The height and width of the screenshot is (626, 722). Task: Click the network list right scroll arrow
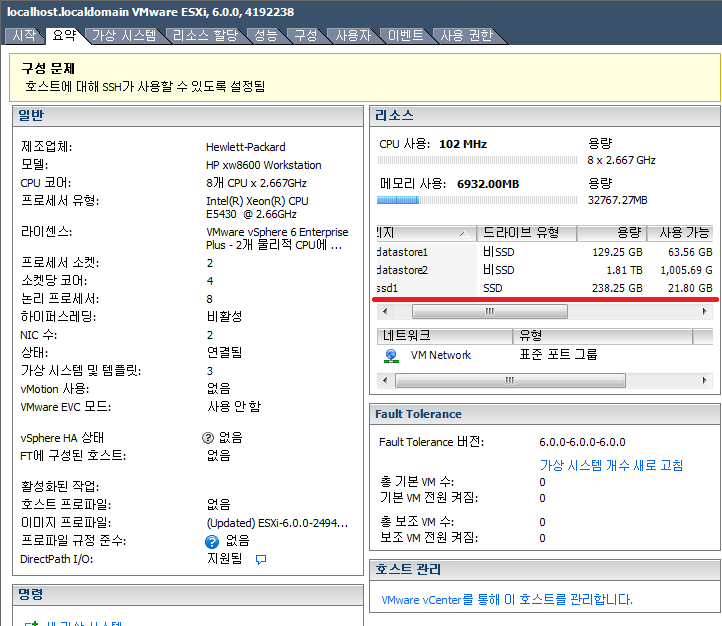click(705, 381)
